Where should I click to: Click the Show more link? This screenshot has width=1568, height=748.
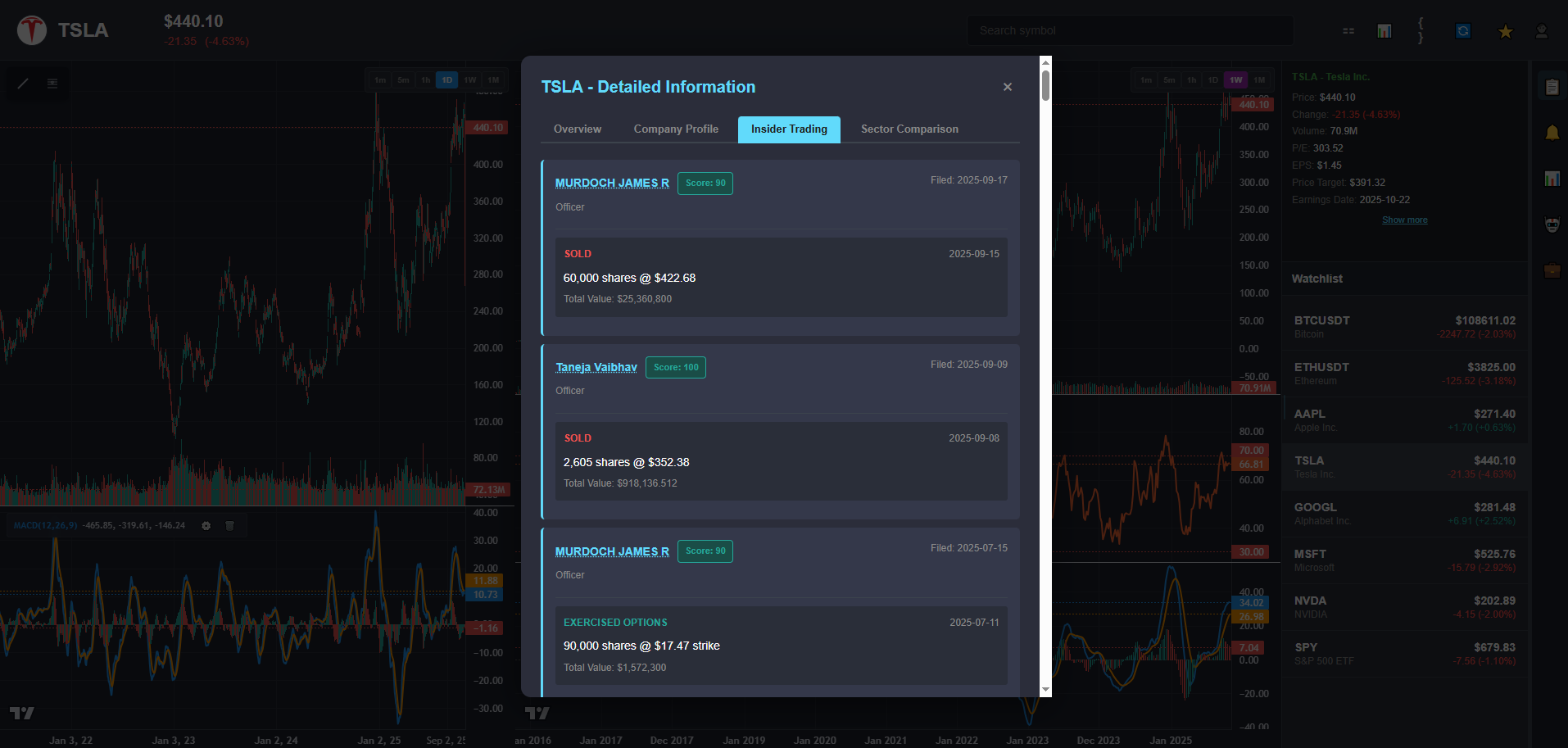[x=1405, y=220]
